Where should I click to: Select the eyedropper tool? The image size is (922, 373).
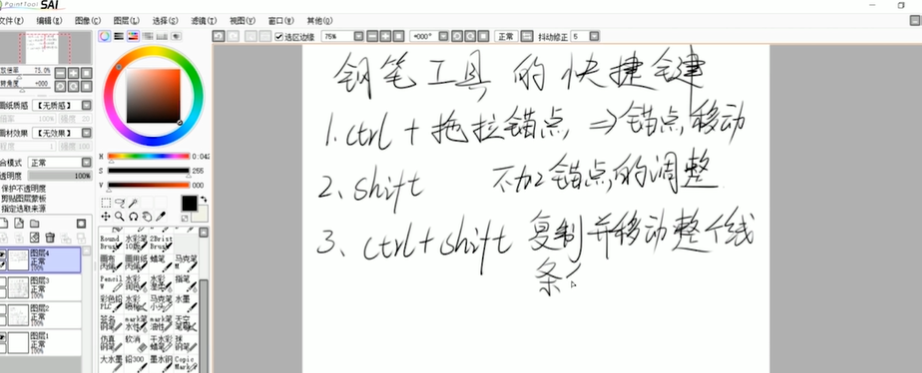pyautogui.click(x=161, y=217)
